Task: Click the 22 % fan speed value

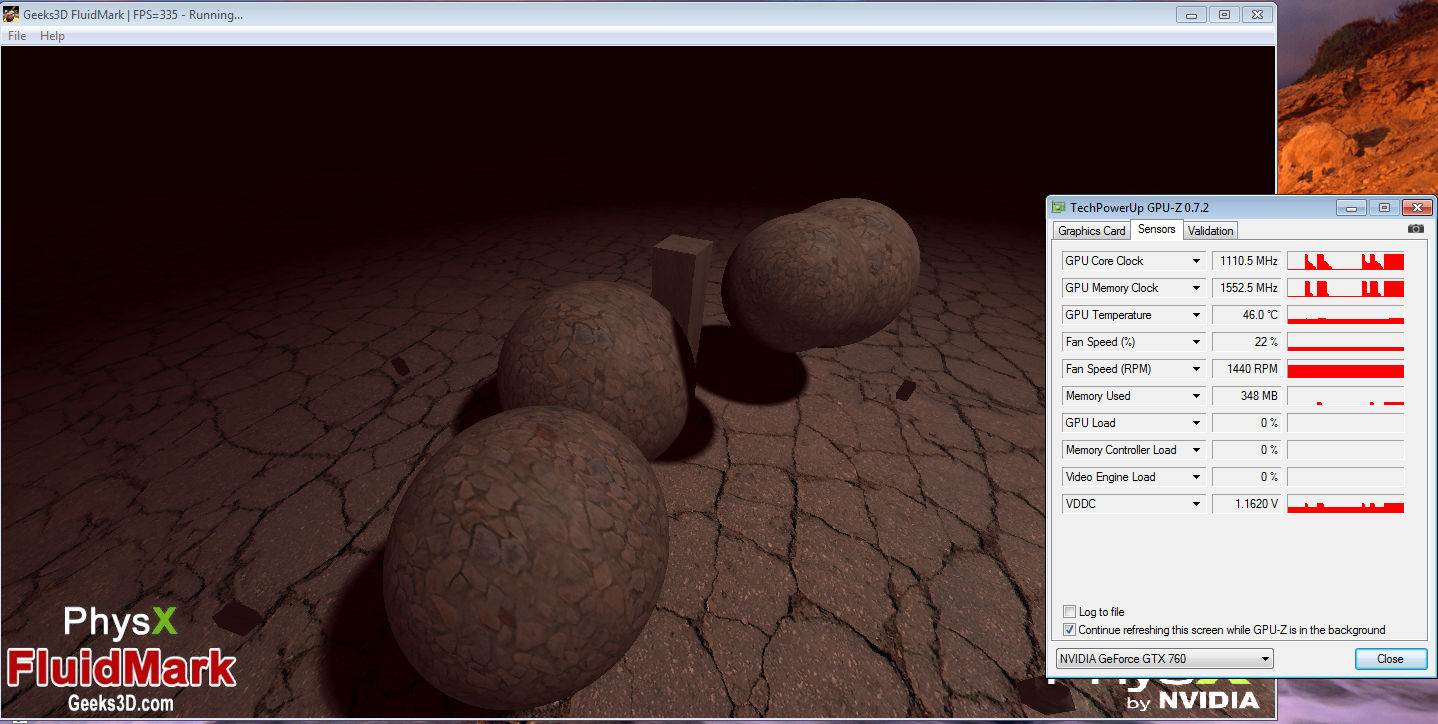Action: pyautogui.click(x=1246, y=342)
